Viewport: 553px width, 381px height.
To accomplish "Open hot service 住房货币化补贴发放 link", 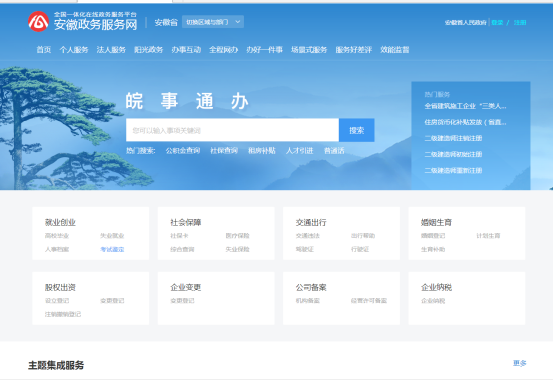I will tap(466, 122).
